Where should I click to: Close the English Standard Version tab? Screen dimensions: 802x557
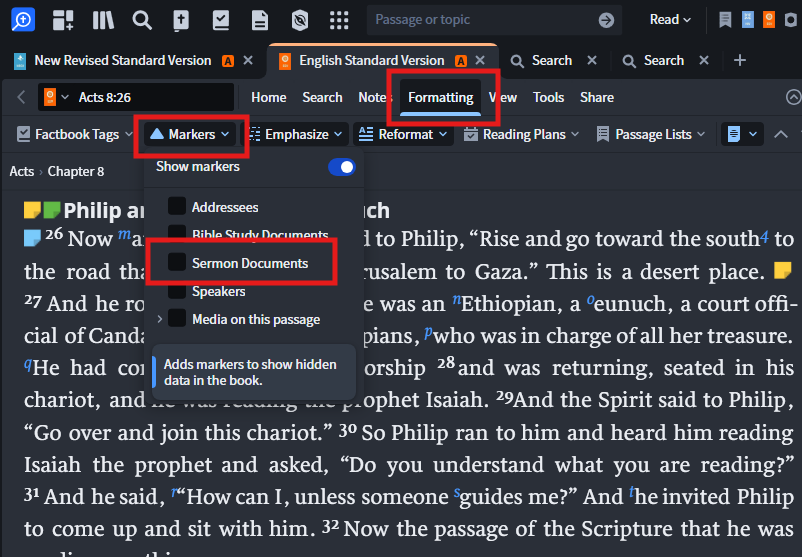[480, 60]
